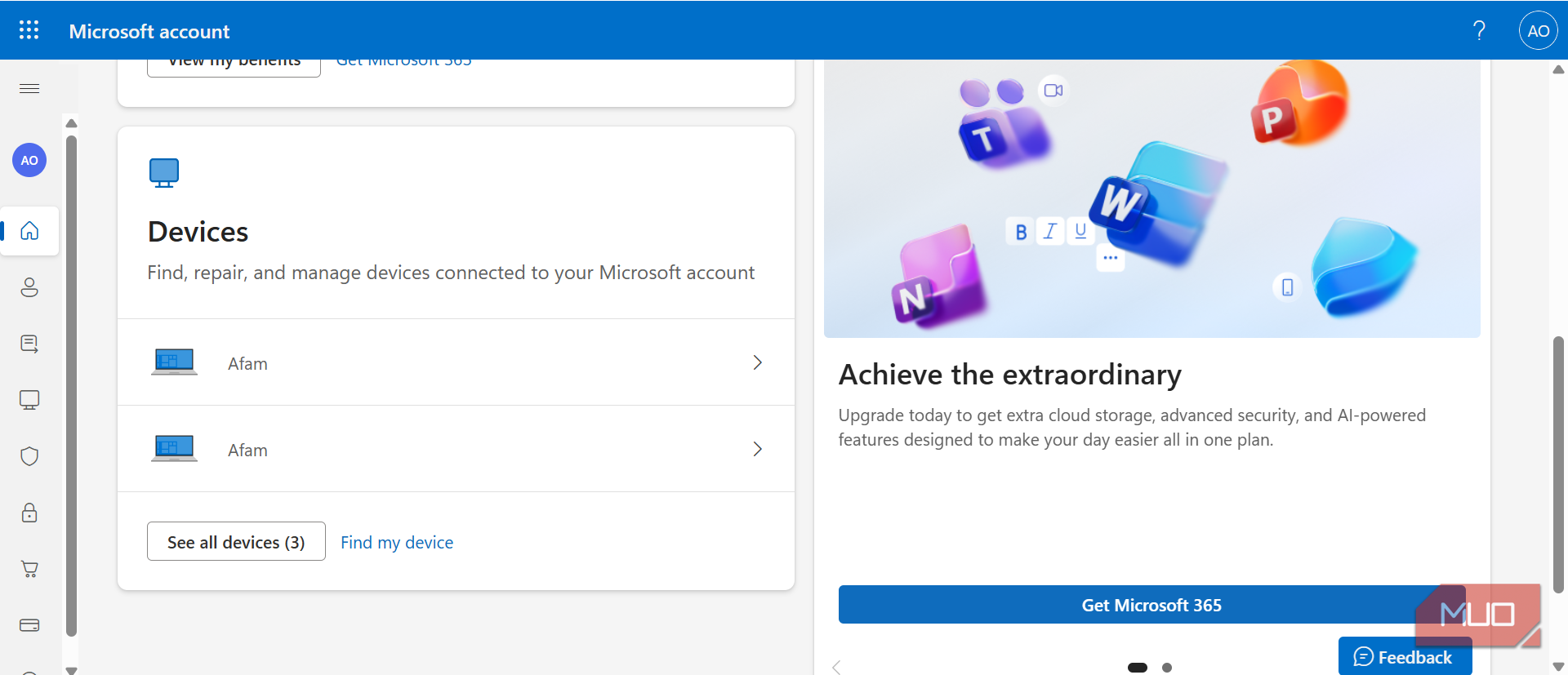
Task: Open Payment options card icon in sidebar
Action: click(29, 625)
